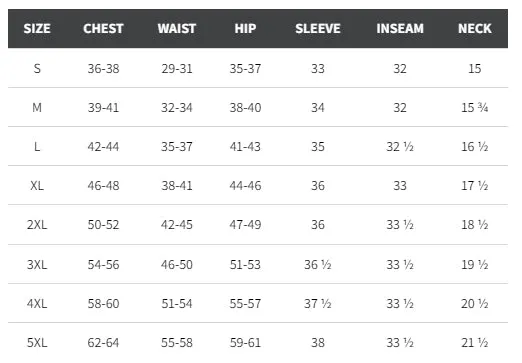Click the 2XL size row label
Image resolution: width=522 pixels, height=363 pixels.
pos(37,225)
